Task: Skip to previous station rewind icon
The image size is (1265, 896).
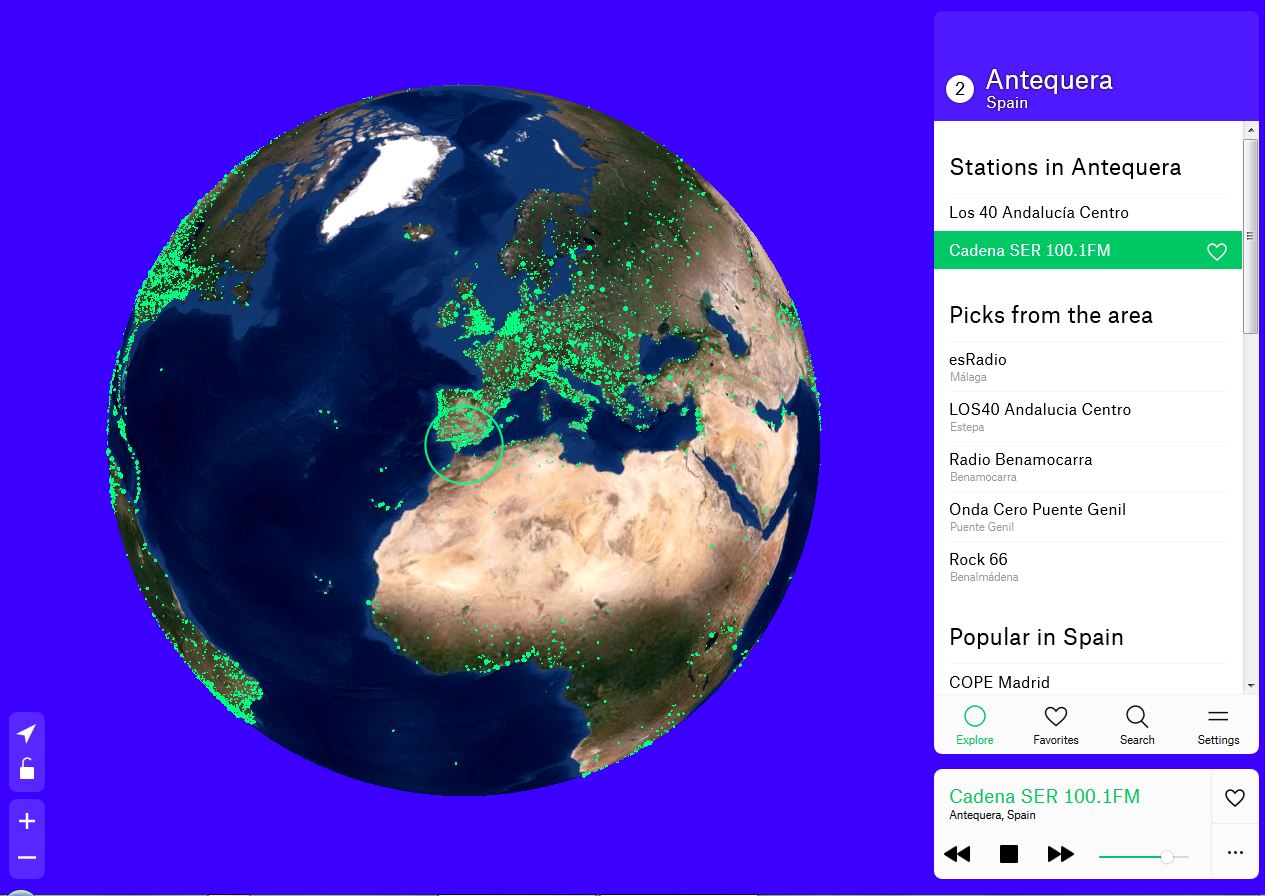Action: click(957, 854)
